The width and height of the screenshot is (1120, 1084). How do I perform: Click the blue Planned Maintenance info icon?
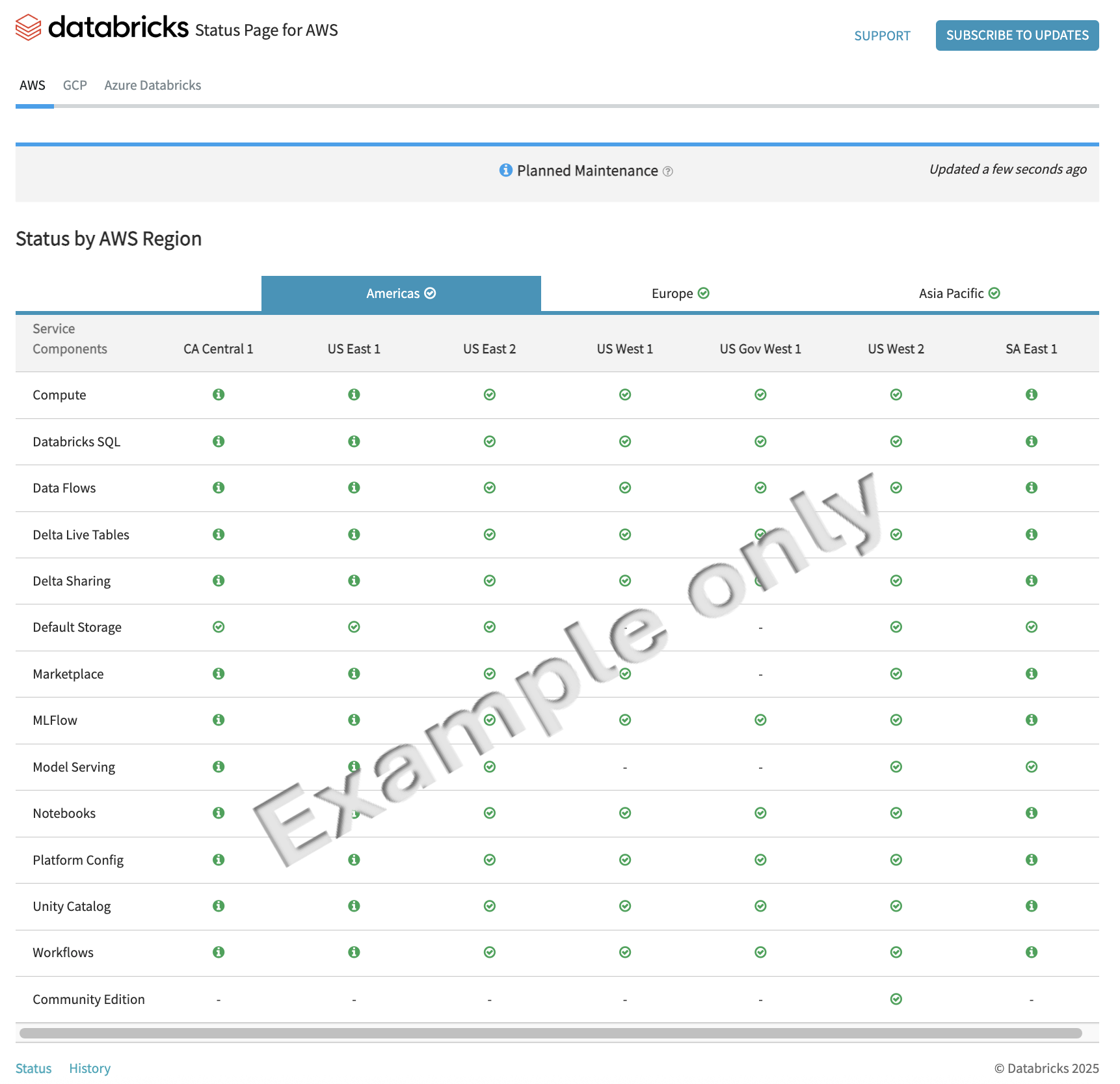pos(505,170)
